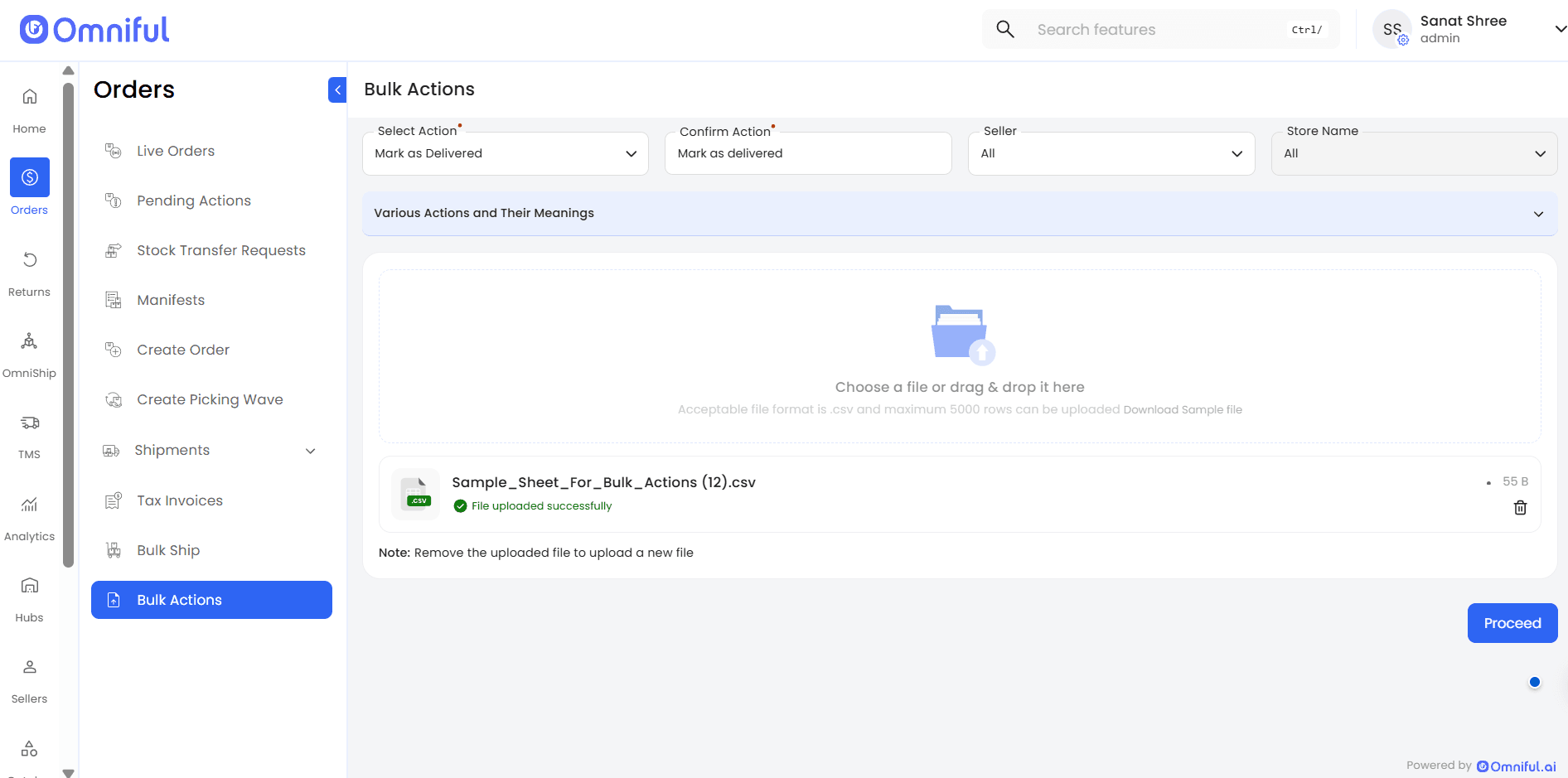Expand Various Actions and Their Meanings
This screenshot has height=778, width=1568.
pos(959,214)
